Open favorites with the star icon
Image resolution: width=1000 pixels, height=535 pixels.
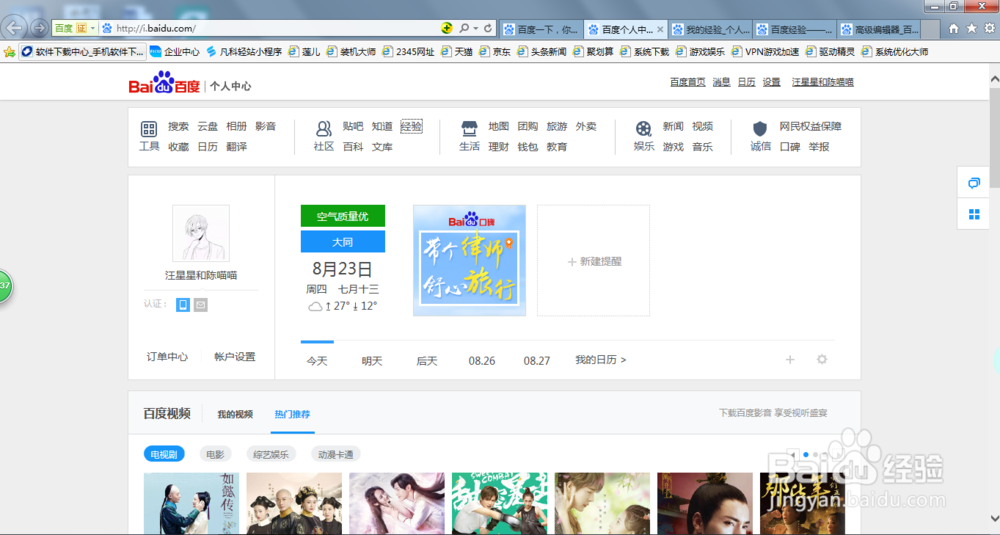[x=971, y=28]
